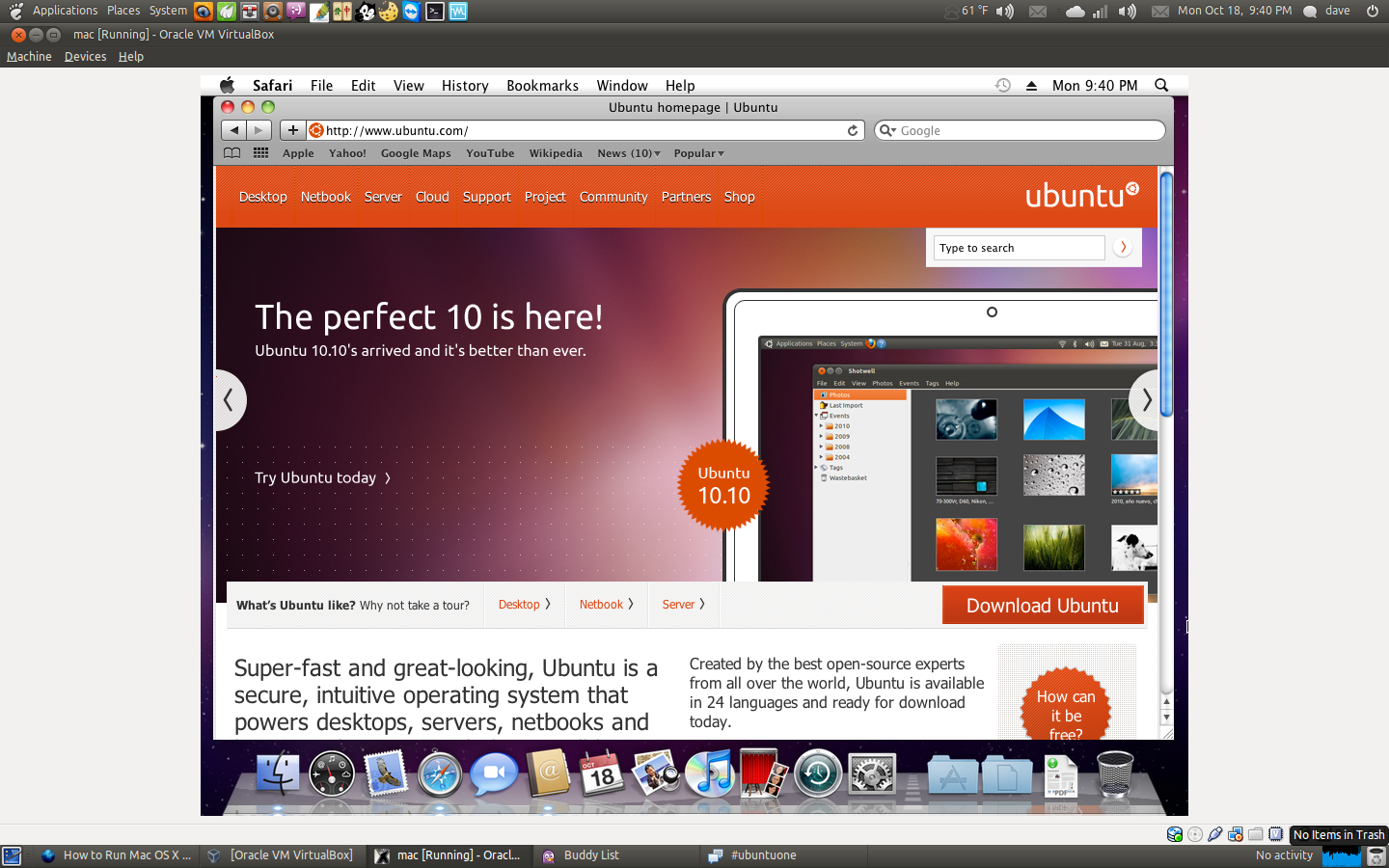Show the previous slide on Ubuntu banner

[229, 400]
